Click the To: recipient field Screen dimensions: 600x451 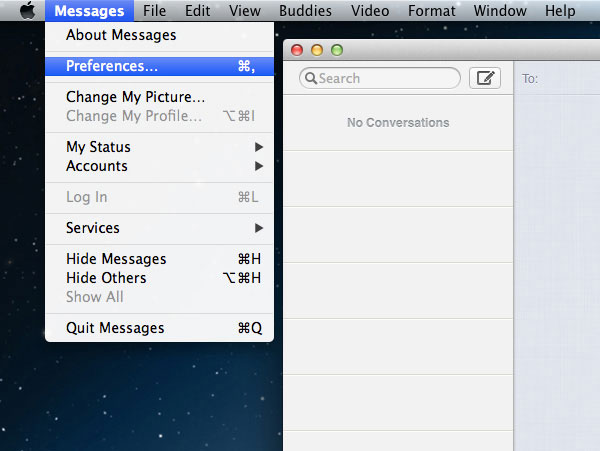point(557,78)
